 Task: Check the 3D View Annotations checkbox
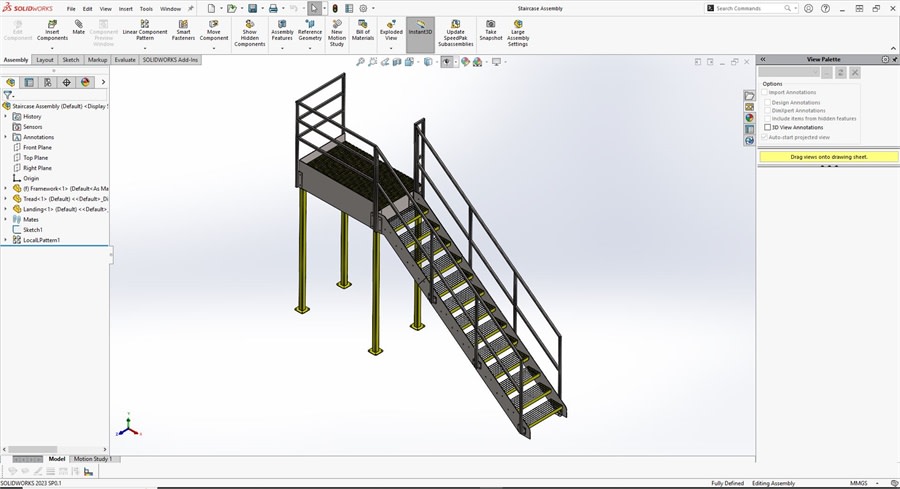768,127
